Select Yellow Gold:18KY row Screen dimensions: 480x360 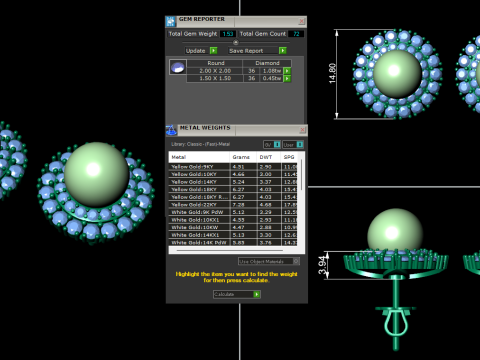(233, 189)
